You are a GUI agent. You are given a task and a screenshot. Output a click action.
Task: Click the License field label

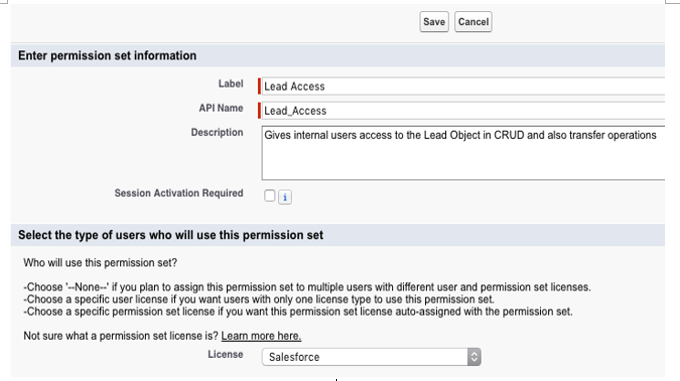click(225, 354)
